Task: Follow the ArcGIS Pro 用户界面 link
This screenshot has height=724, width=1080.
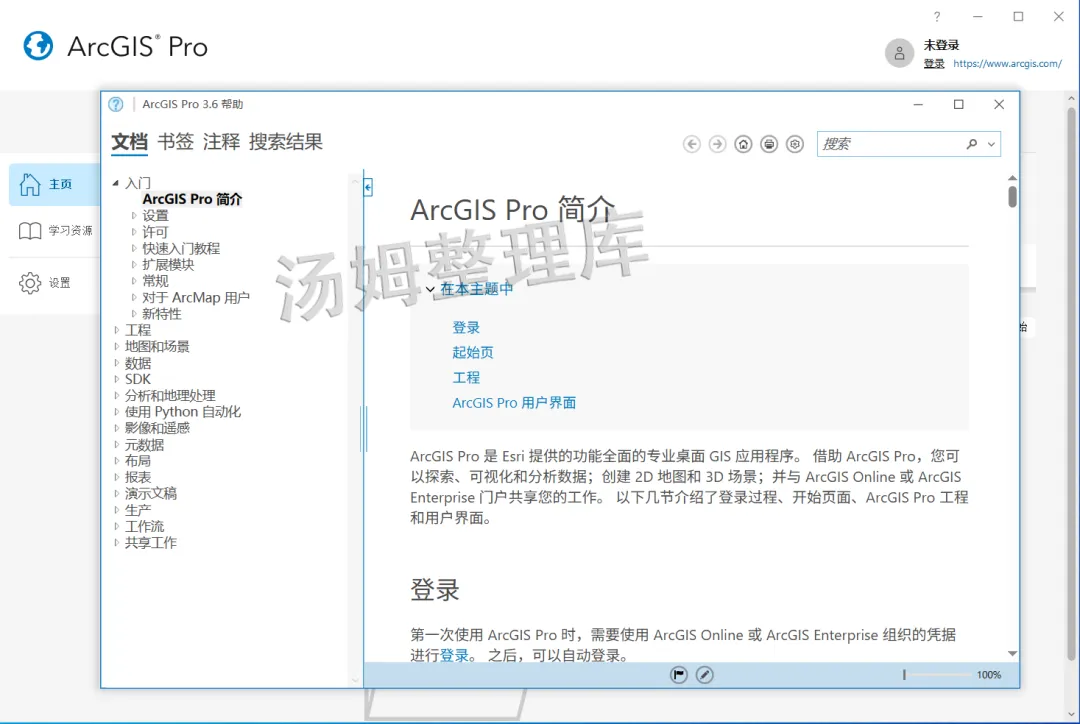Action: click(x=515, y=403)
